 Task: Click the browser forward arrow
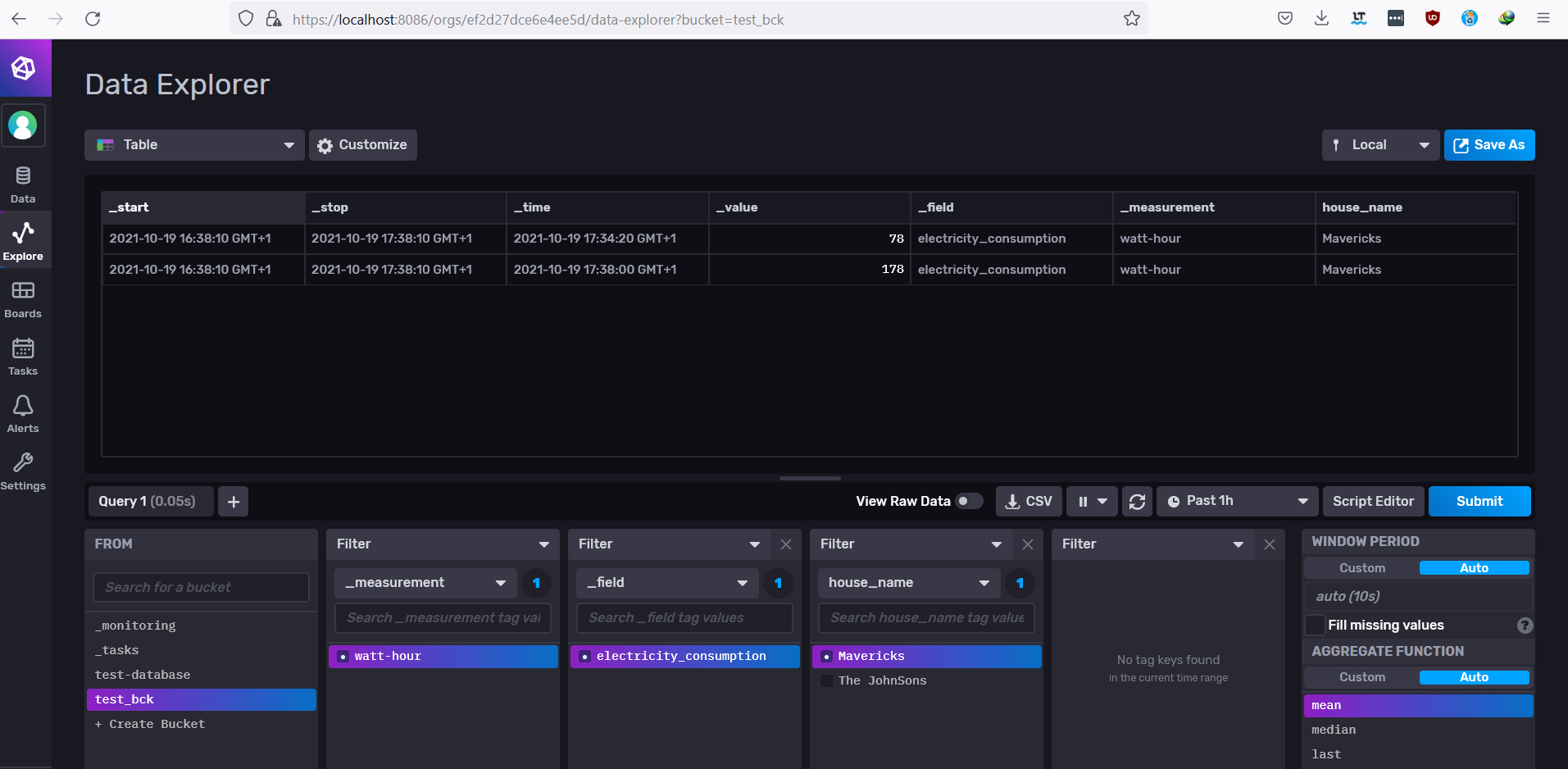56,18
